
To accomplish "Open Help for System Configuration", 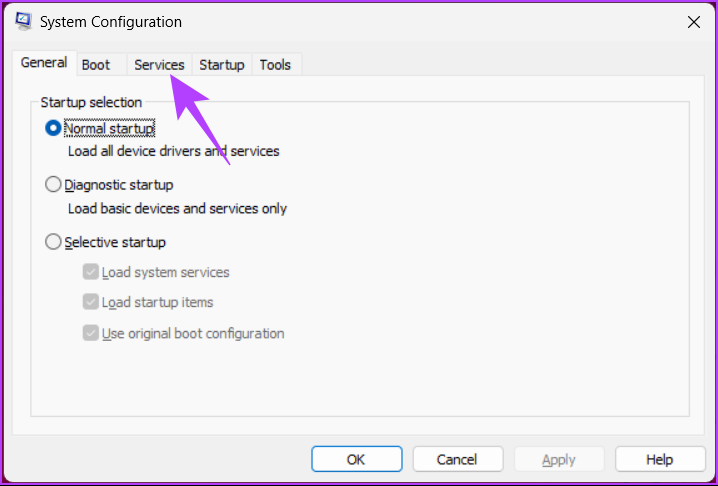I will [x=660, y=460].
